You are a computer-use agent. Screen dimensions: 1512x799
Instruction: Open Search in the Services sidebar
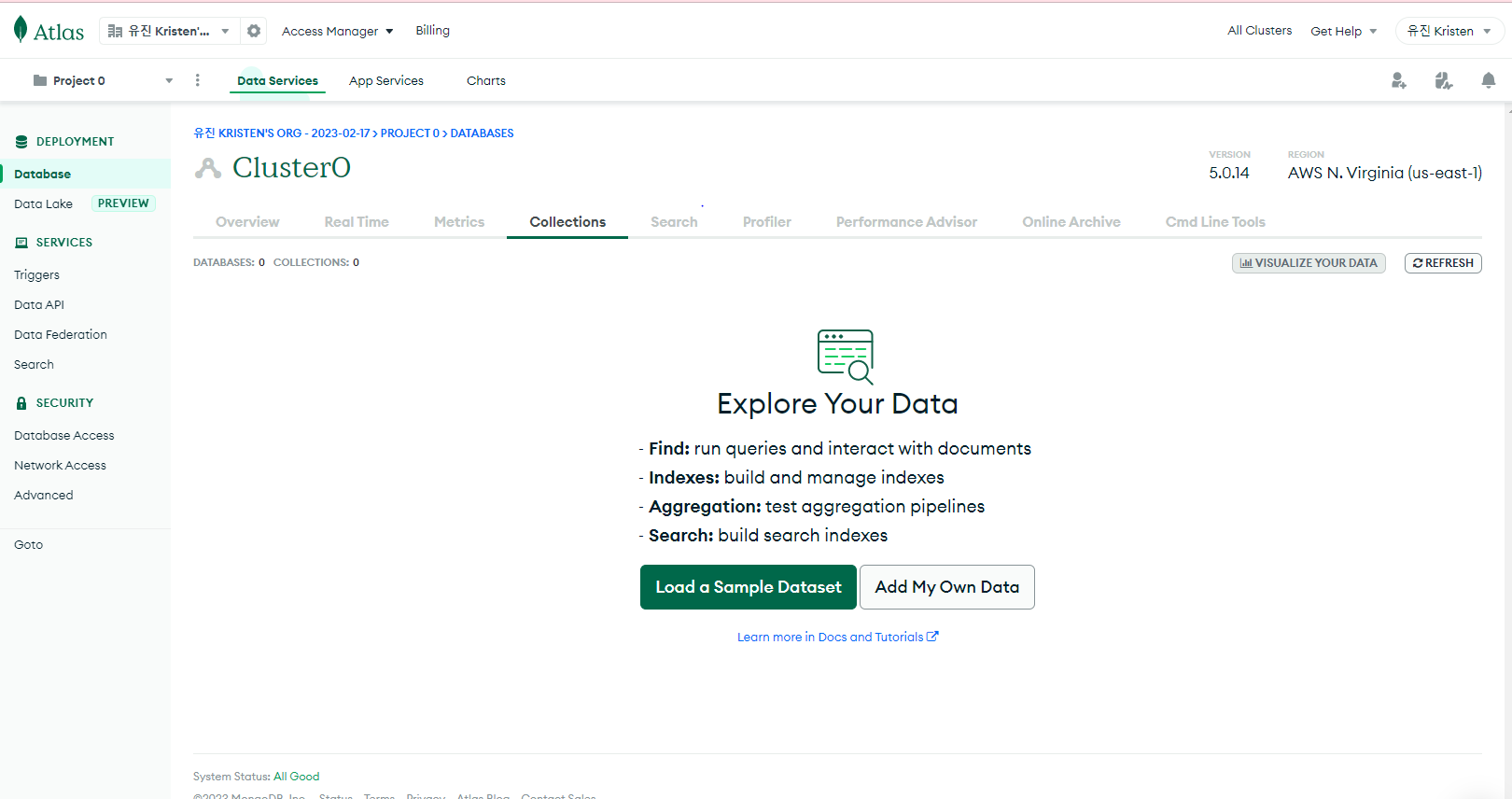(34, 364)
